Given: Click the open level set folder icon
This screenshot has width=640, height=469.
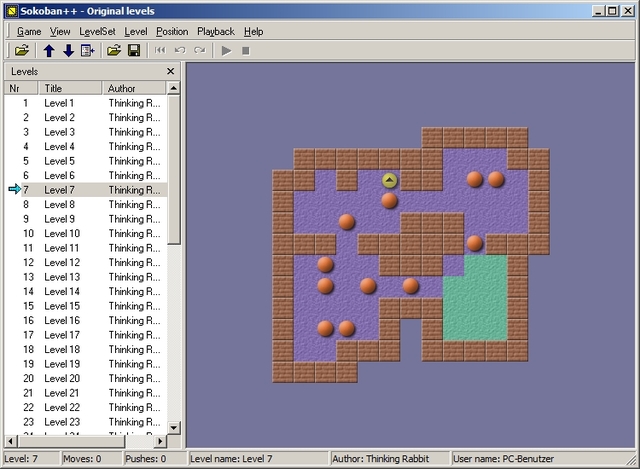Looking at the screenshot, I should (22, 51).
